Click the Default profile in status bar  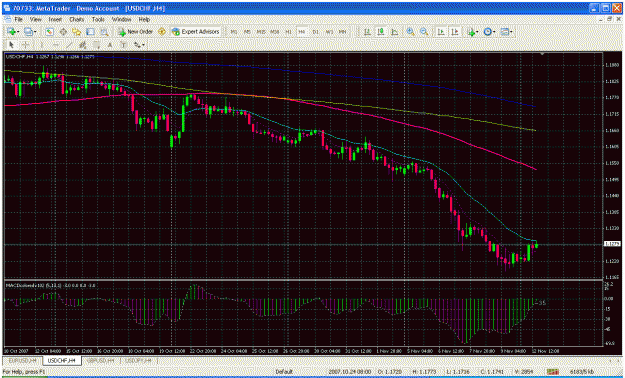click(284, 372)
